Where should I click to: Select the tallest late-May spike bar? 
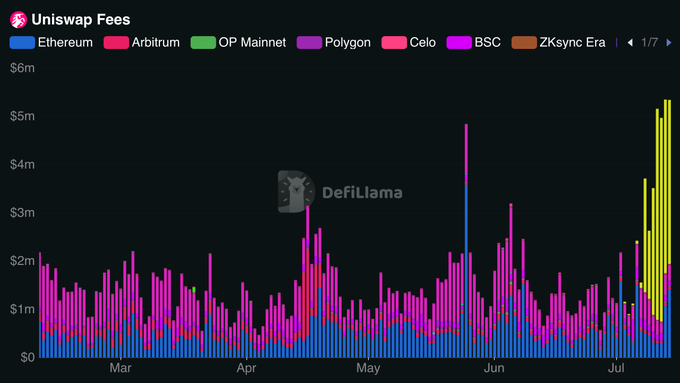pyautogui.click(x=466, y=241)
